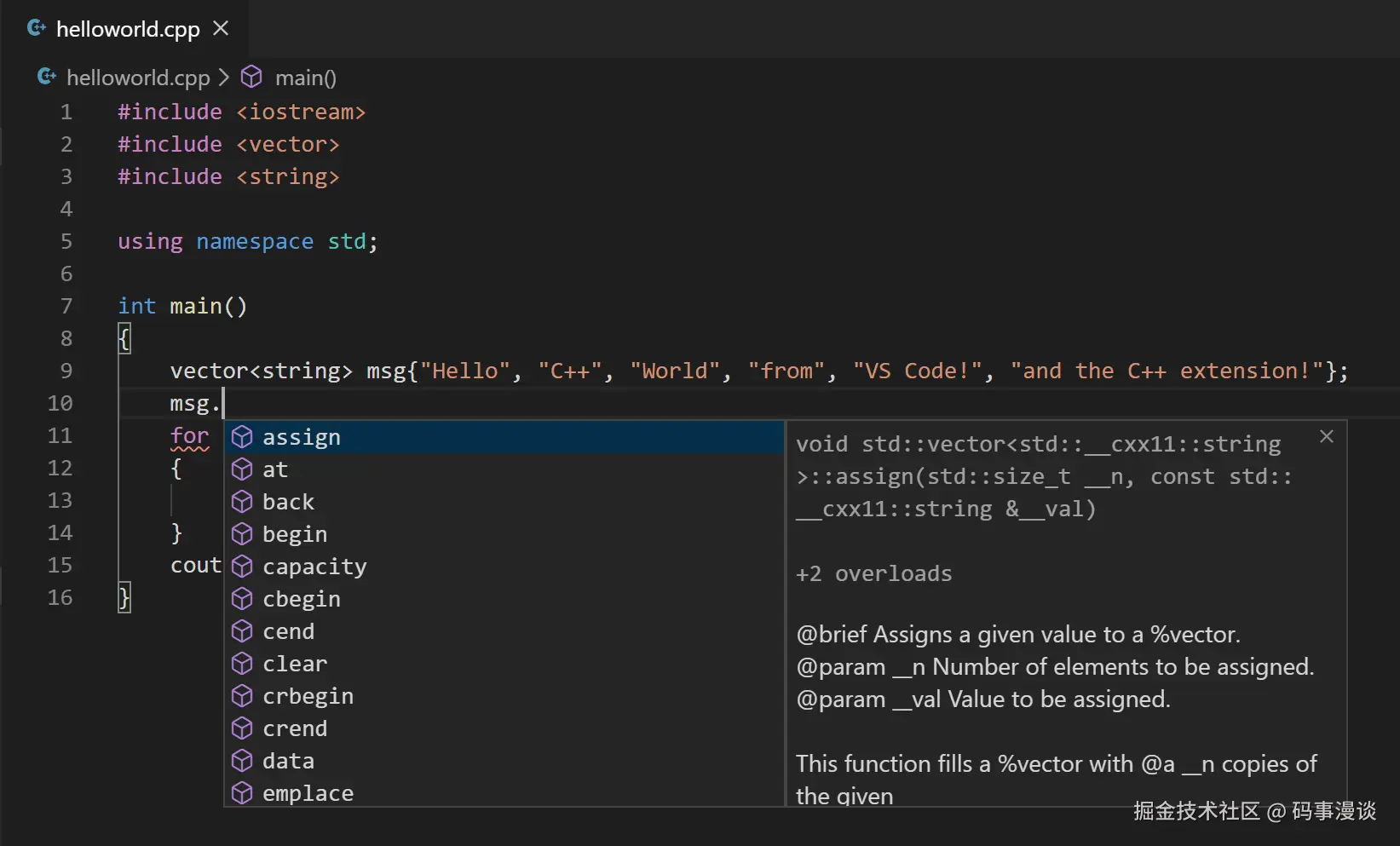Select the "back" completion suggestion

point(288,502)
